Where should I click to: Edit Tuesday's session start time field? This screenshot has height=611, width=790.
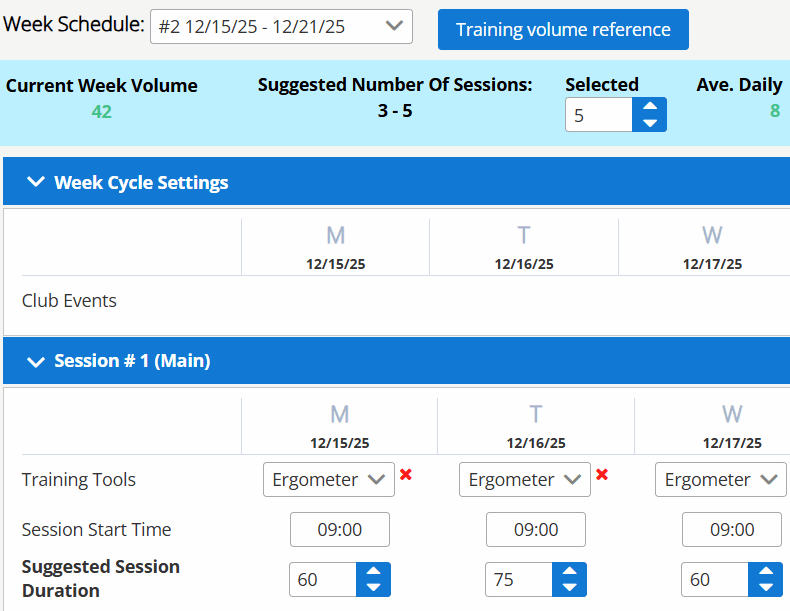536,530
